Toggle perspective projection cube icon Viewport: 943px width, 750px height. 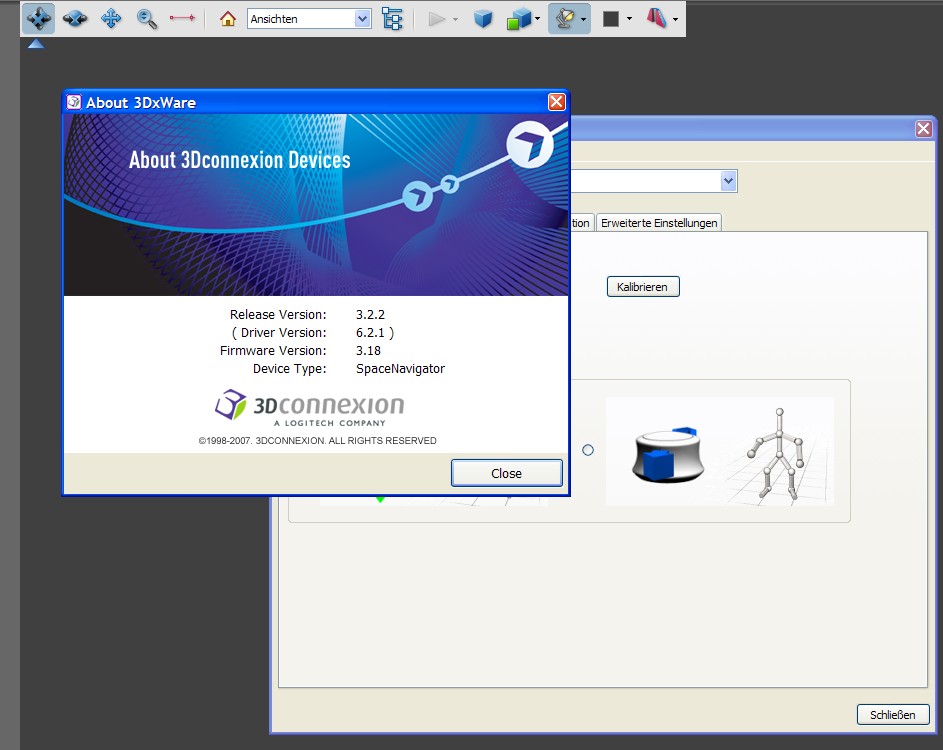coord(483,19)
